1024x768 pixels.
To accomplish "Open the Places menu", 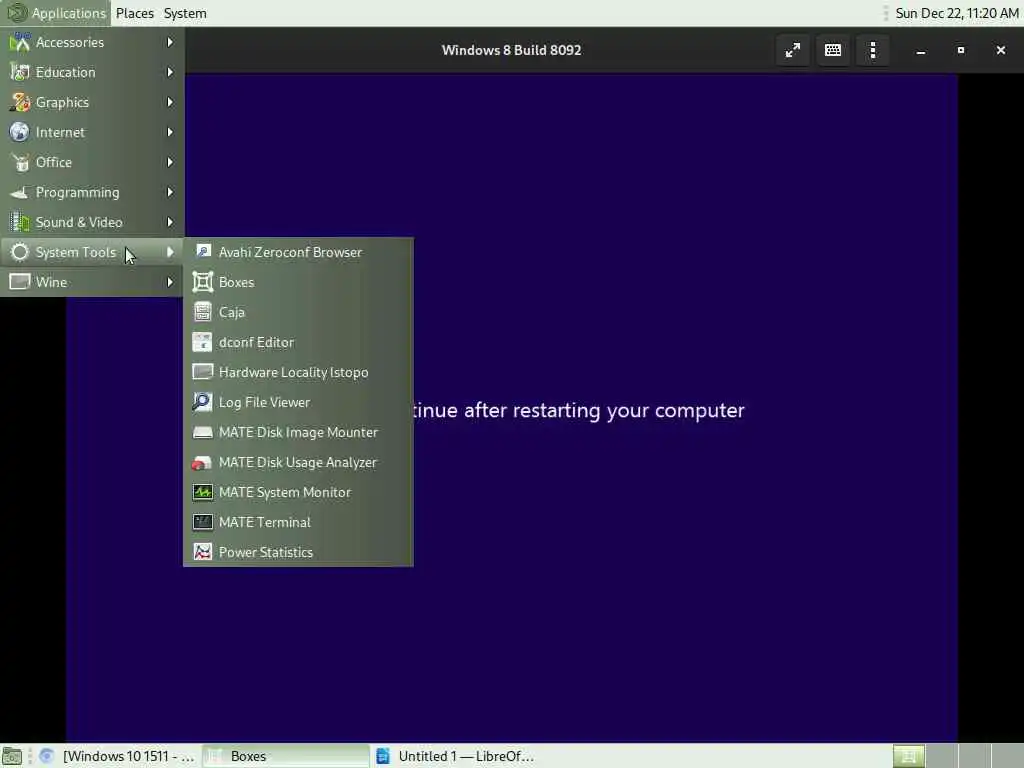I will 135,13.
